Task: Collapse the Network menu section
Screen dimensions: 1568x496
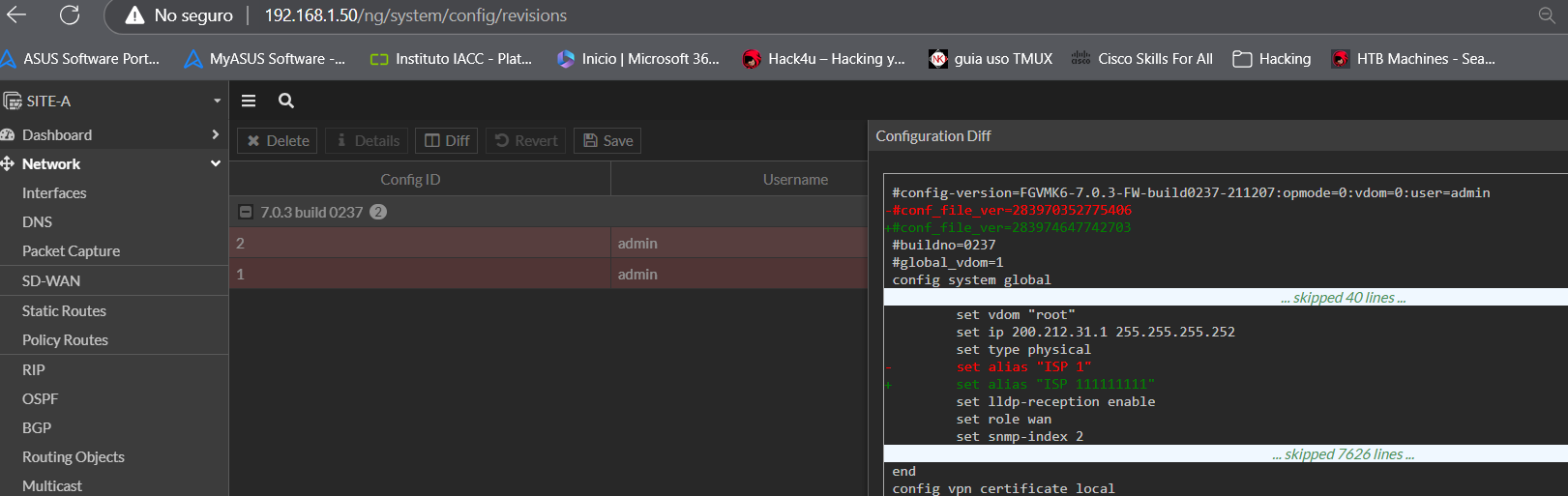Action: [x=215, y=163]
